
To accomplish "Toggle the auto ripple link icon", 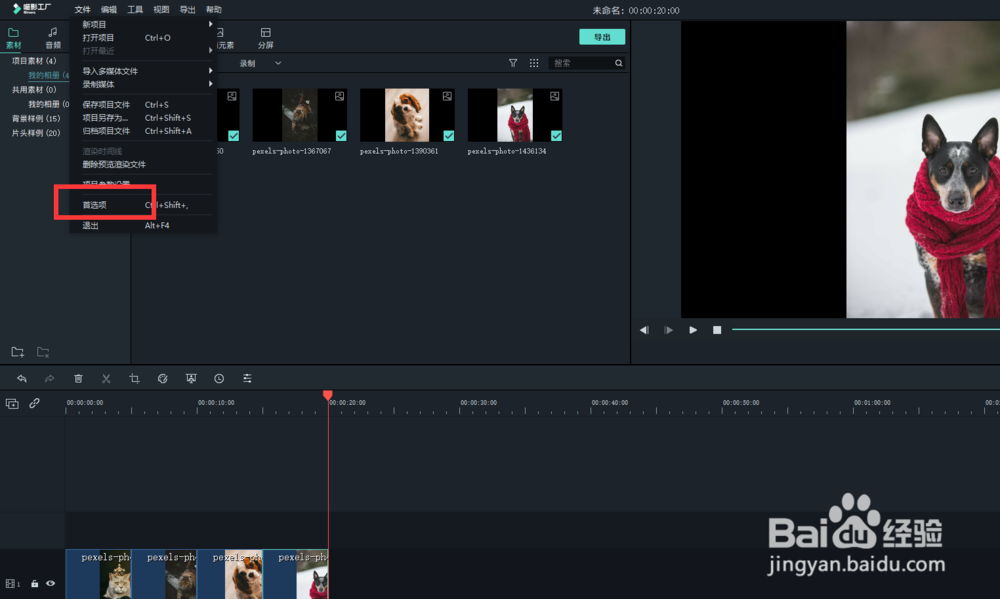I will 34,403.
